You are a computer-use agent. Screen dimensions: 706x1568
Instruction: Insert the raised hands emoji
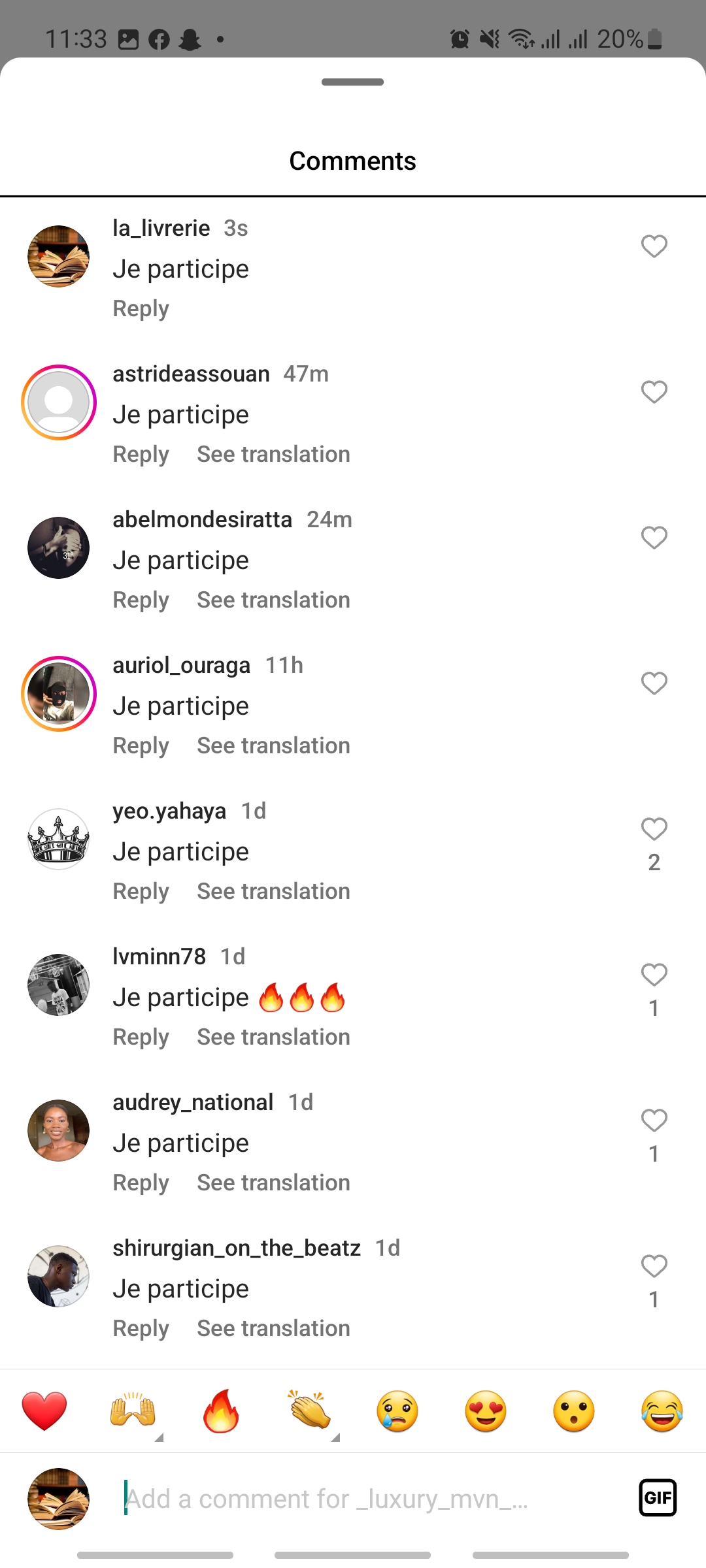(133, 1411)
